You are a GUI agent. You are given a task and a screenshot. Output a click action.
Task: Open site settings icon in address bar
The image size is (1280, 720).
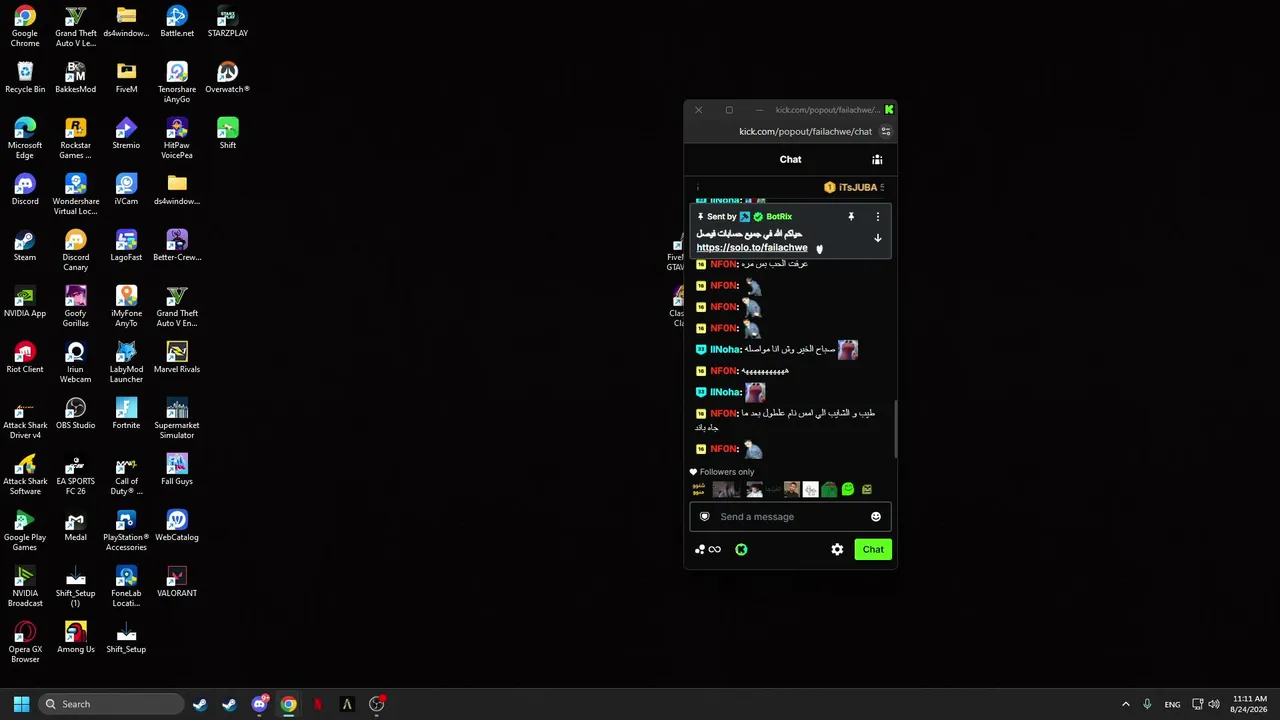pos(886,131)
